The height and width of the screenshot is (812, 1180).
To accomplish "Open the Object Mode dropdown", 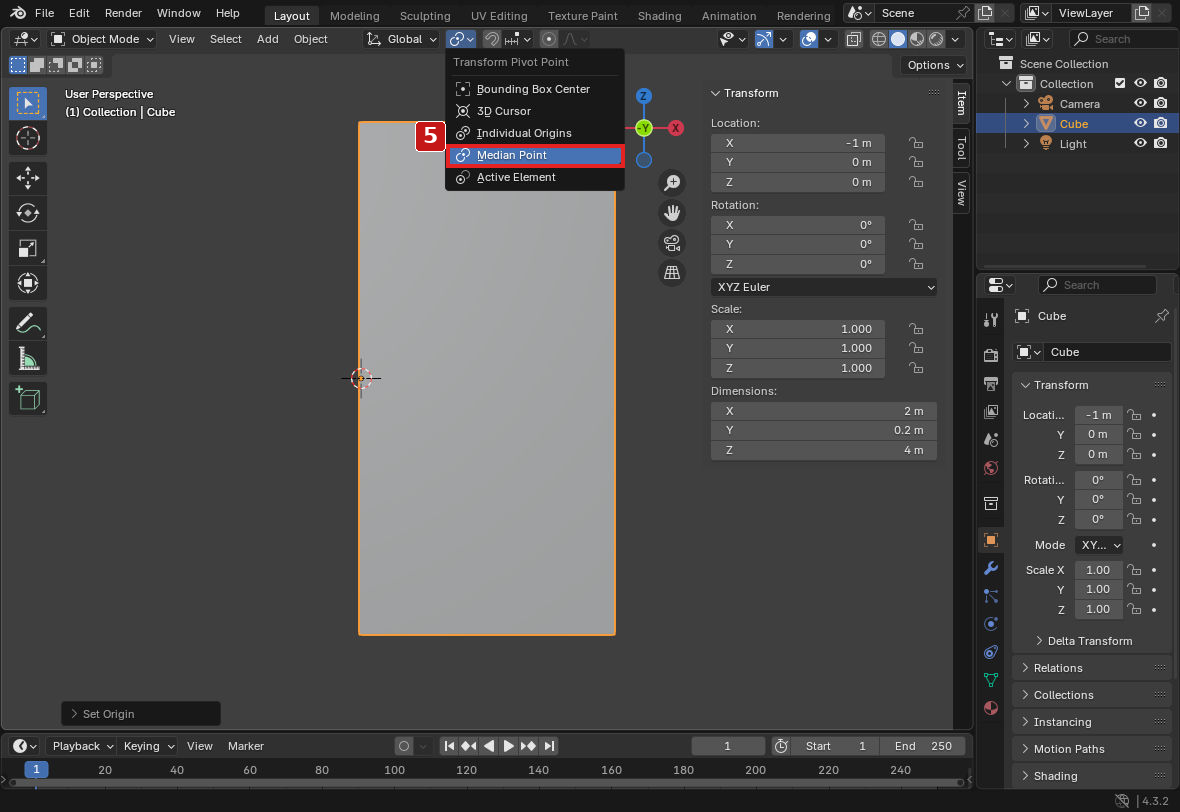I will 102,39.
